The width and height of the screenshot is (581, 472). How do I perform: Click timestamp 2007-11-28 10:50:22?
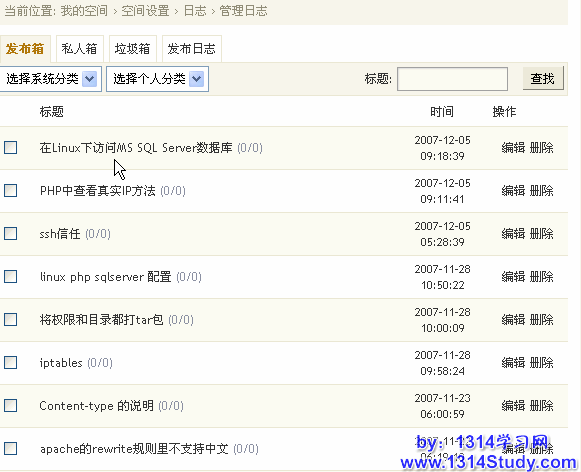coord(442,277)
